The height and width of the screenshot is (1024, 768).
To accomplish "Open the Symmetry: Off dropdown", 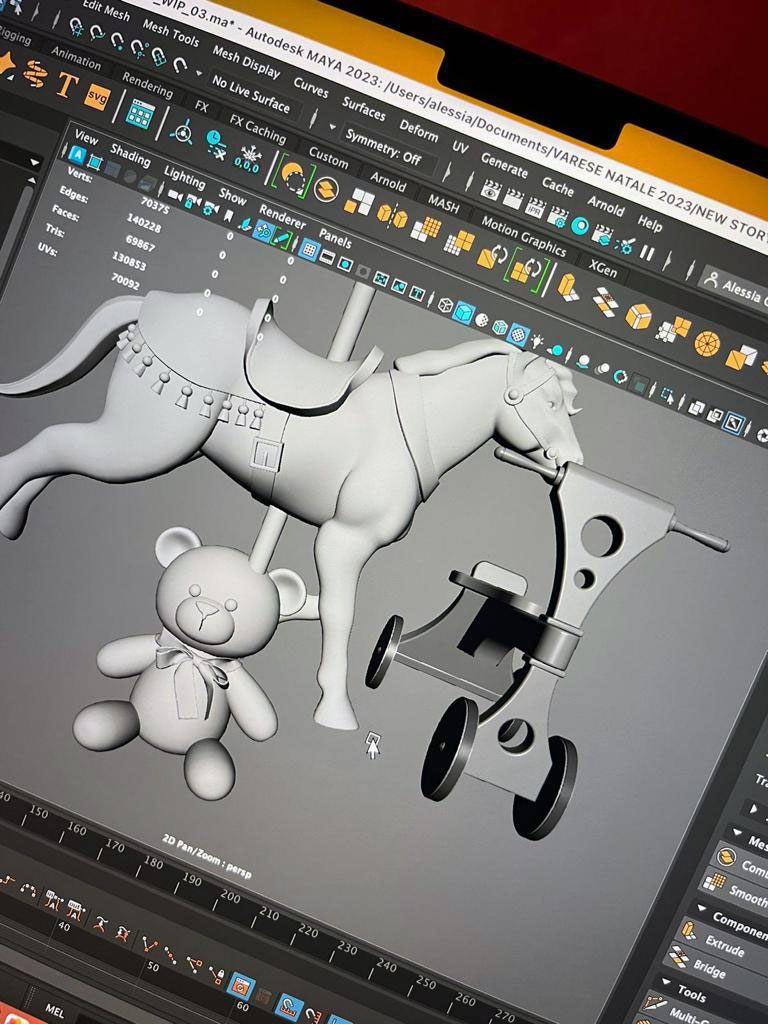I will pyautogui.click(x=384, y=148).
